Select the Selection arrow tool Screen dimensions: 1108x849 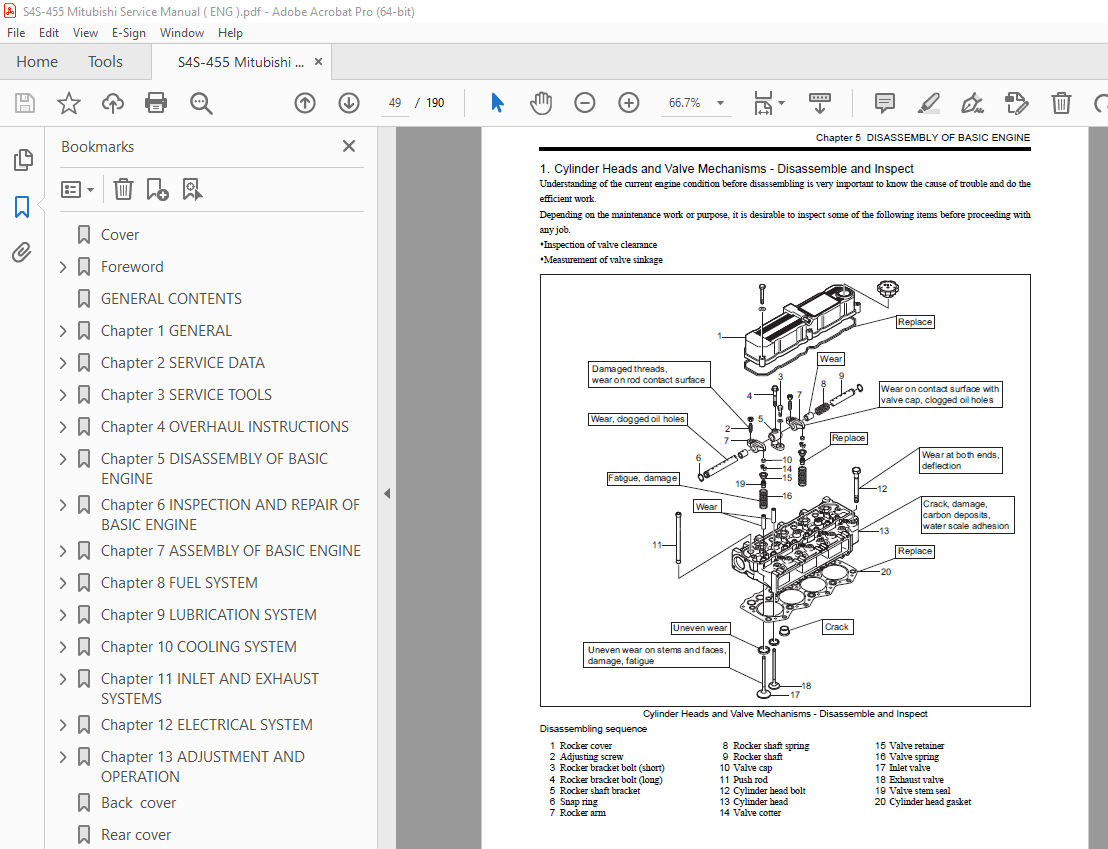[x=497, y=103]
